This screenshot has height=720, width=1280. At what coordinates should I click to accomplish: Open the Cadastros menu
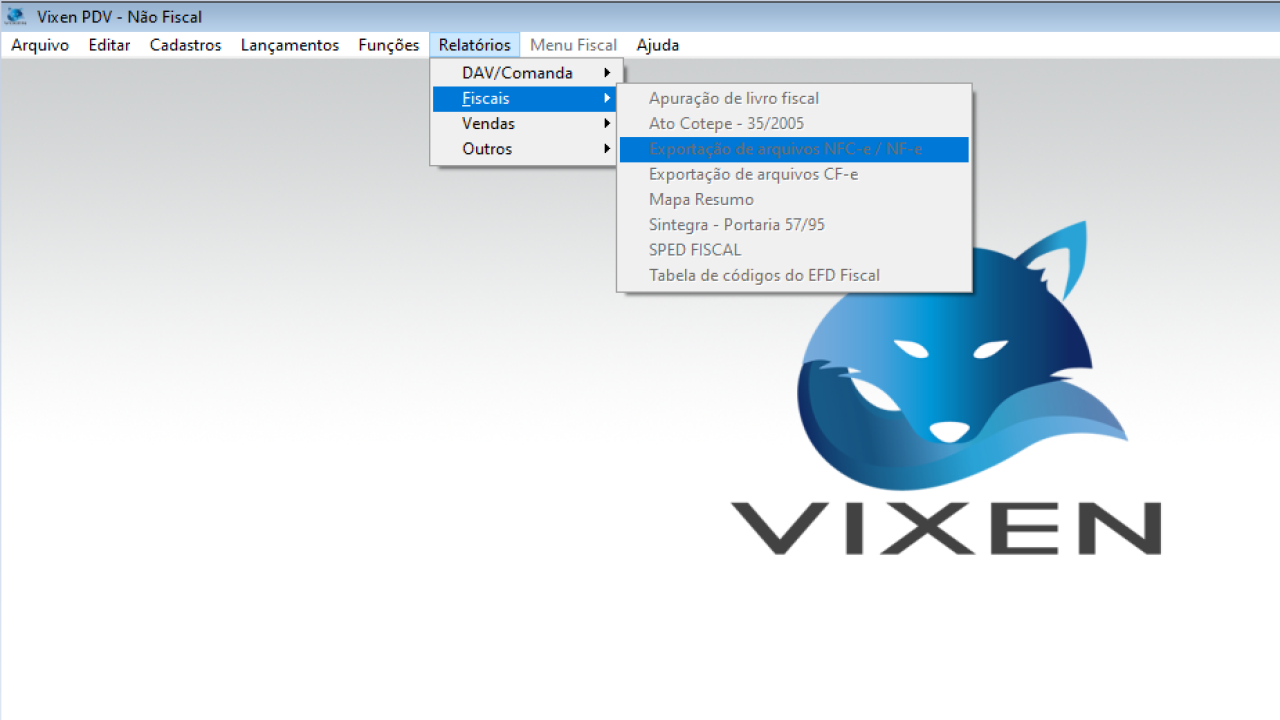[185, 45]
